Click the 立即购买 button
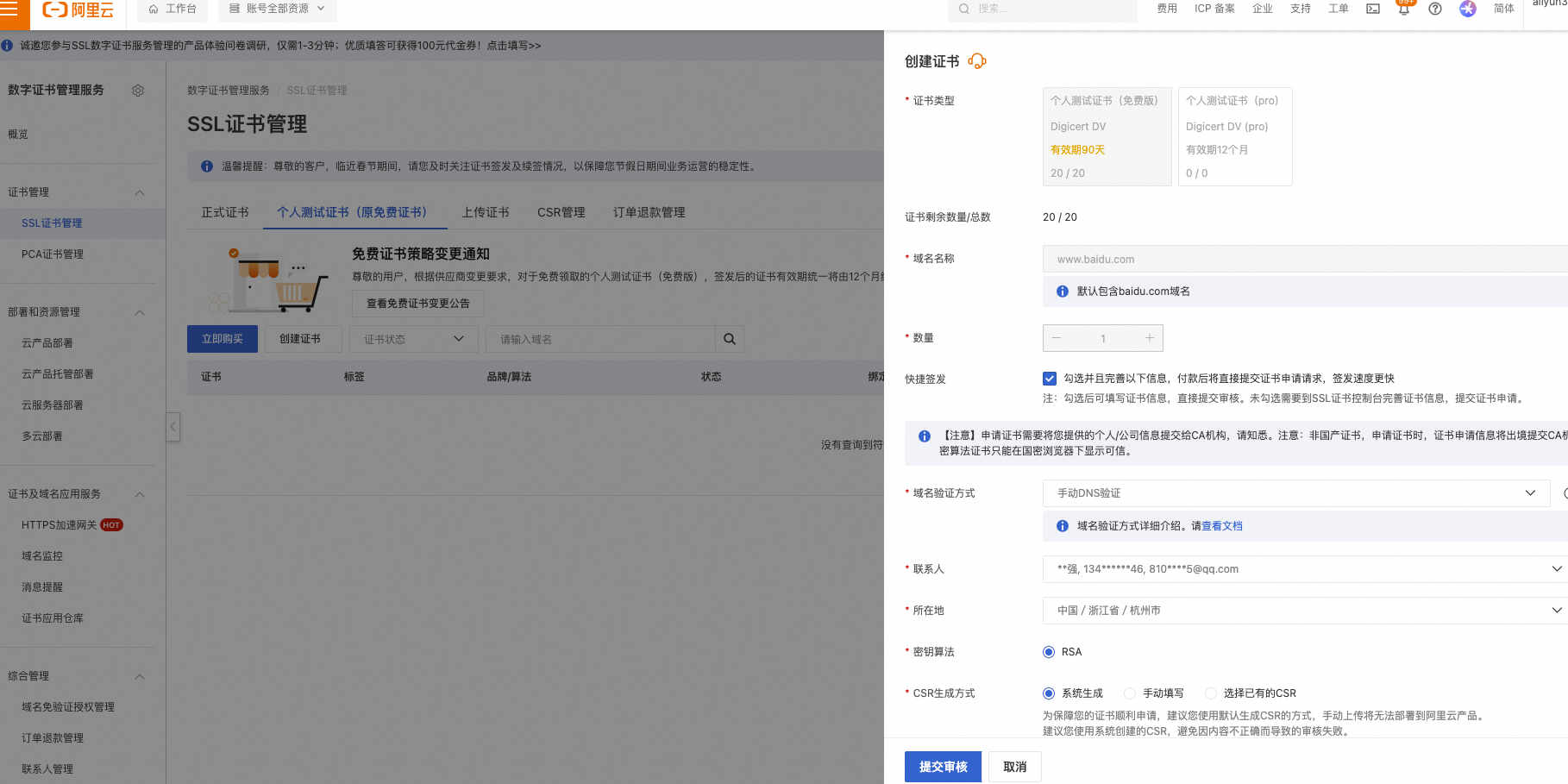 click(x=223, y=339)
